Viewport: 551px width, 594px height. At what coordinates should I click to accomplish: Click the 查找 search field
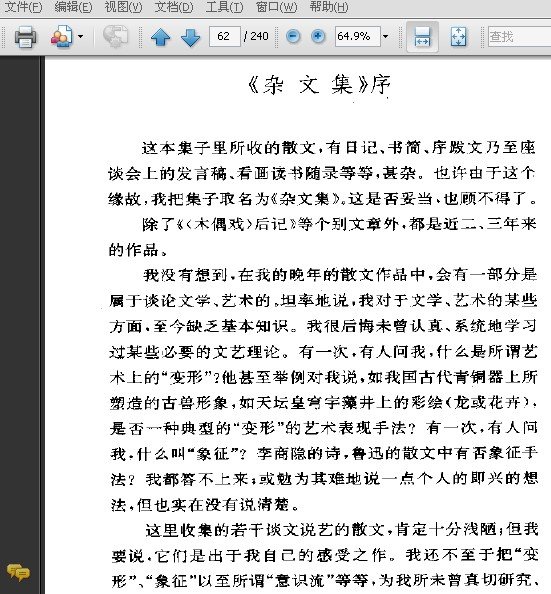tap(519, 36)
